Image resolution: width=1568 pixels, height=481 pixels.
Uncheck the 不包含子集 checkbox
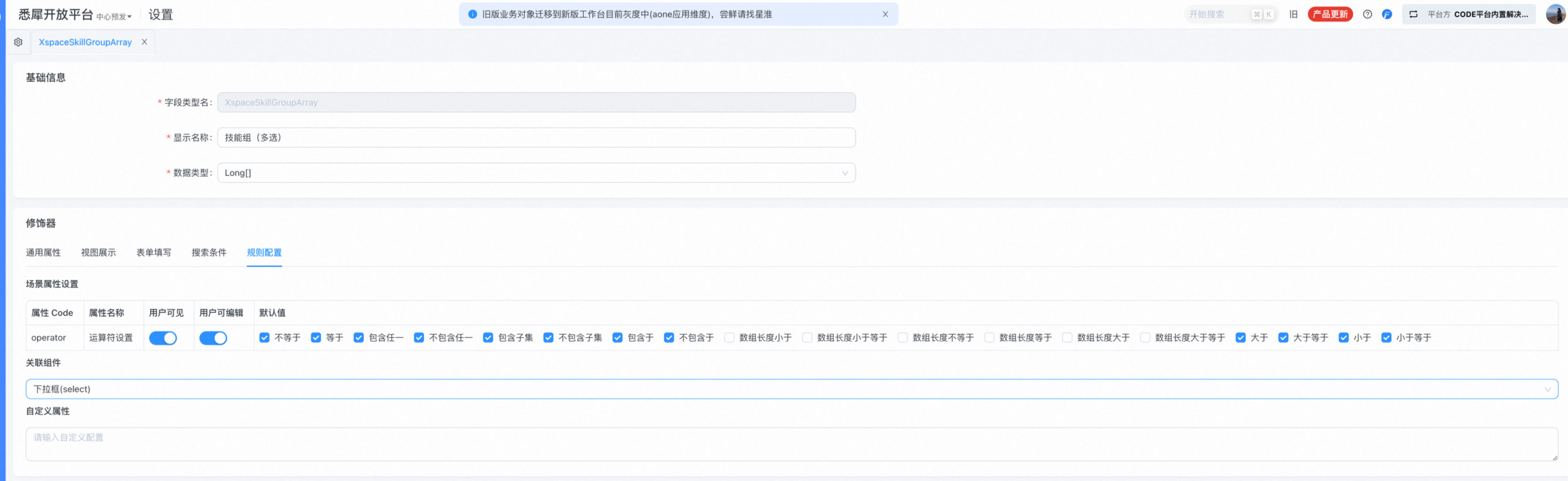click(549, 337)
